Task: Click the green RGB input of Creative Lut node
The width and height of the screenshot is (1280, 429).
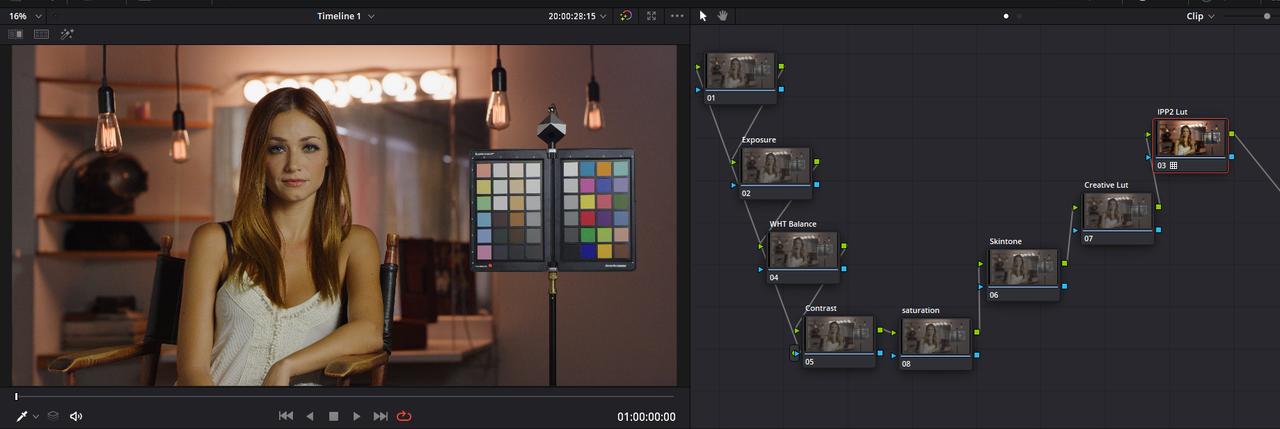Action: click(x=1077, y=207)
